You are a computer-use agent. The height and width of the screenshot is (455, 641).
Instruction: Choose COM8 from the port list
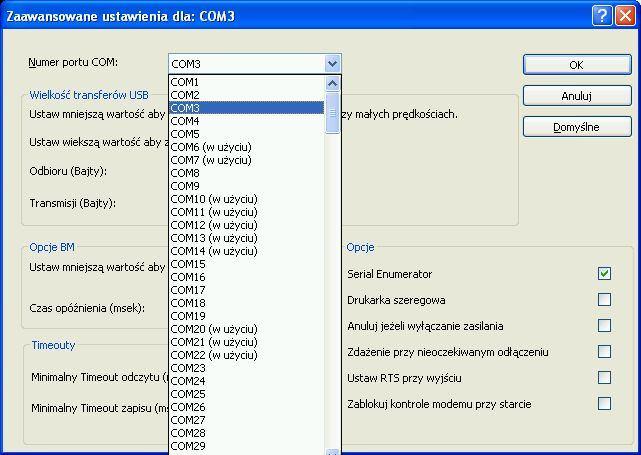[x=247, y=173]
